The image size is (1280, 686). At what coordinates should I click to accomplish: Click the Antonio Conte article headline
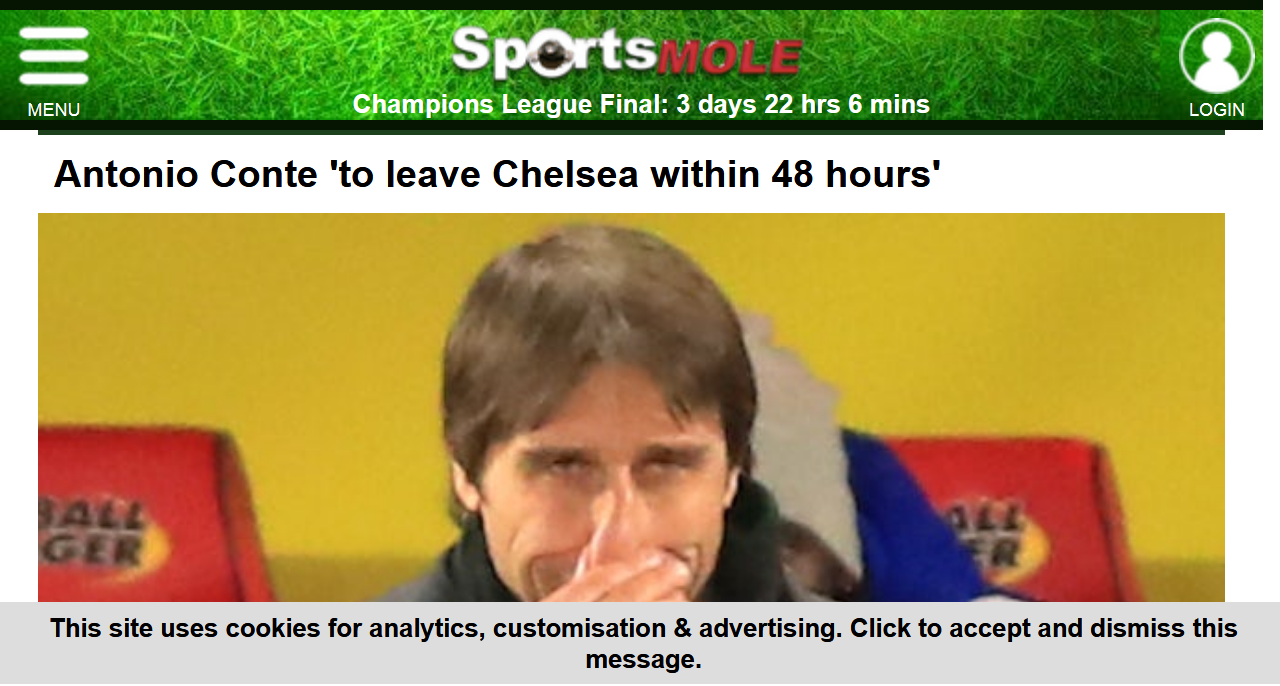[x=497, y=175]
